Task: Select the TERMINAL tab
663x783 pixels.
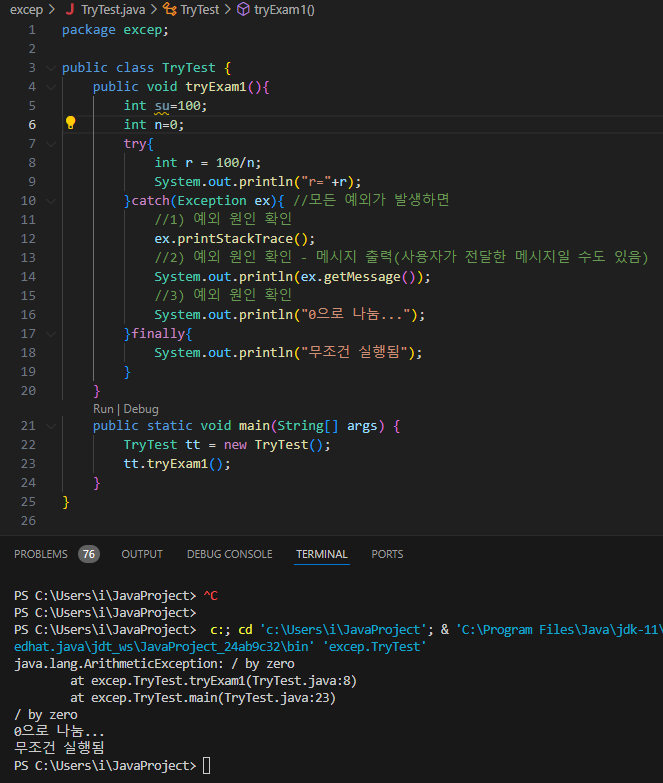Action: point(322,554)
